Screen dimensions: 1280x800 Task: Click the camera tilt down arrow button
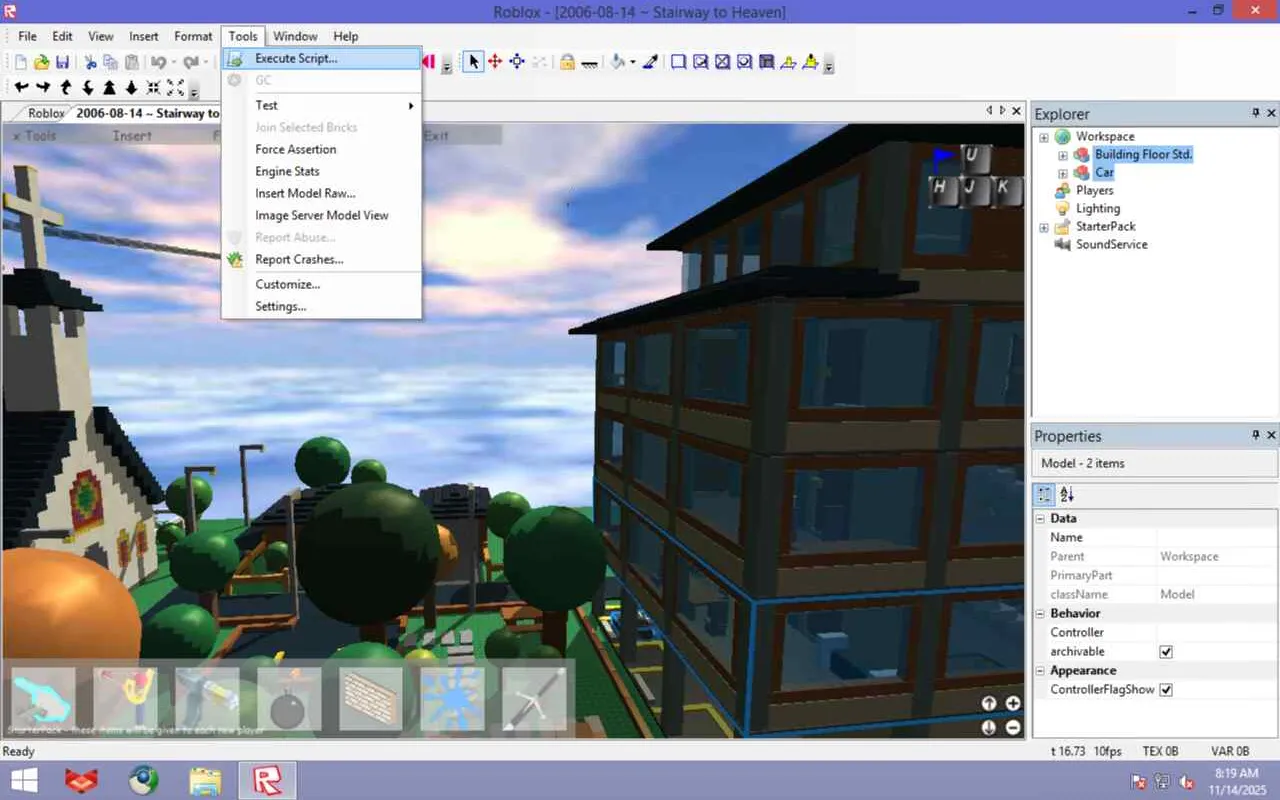click(x=989, y=727)
